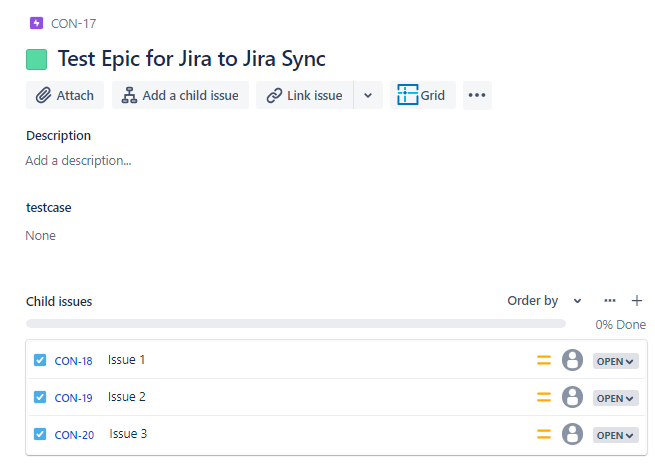Open the Grid view
Screen dimensions: 655x464
click(x=422, y=95)
